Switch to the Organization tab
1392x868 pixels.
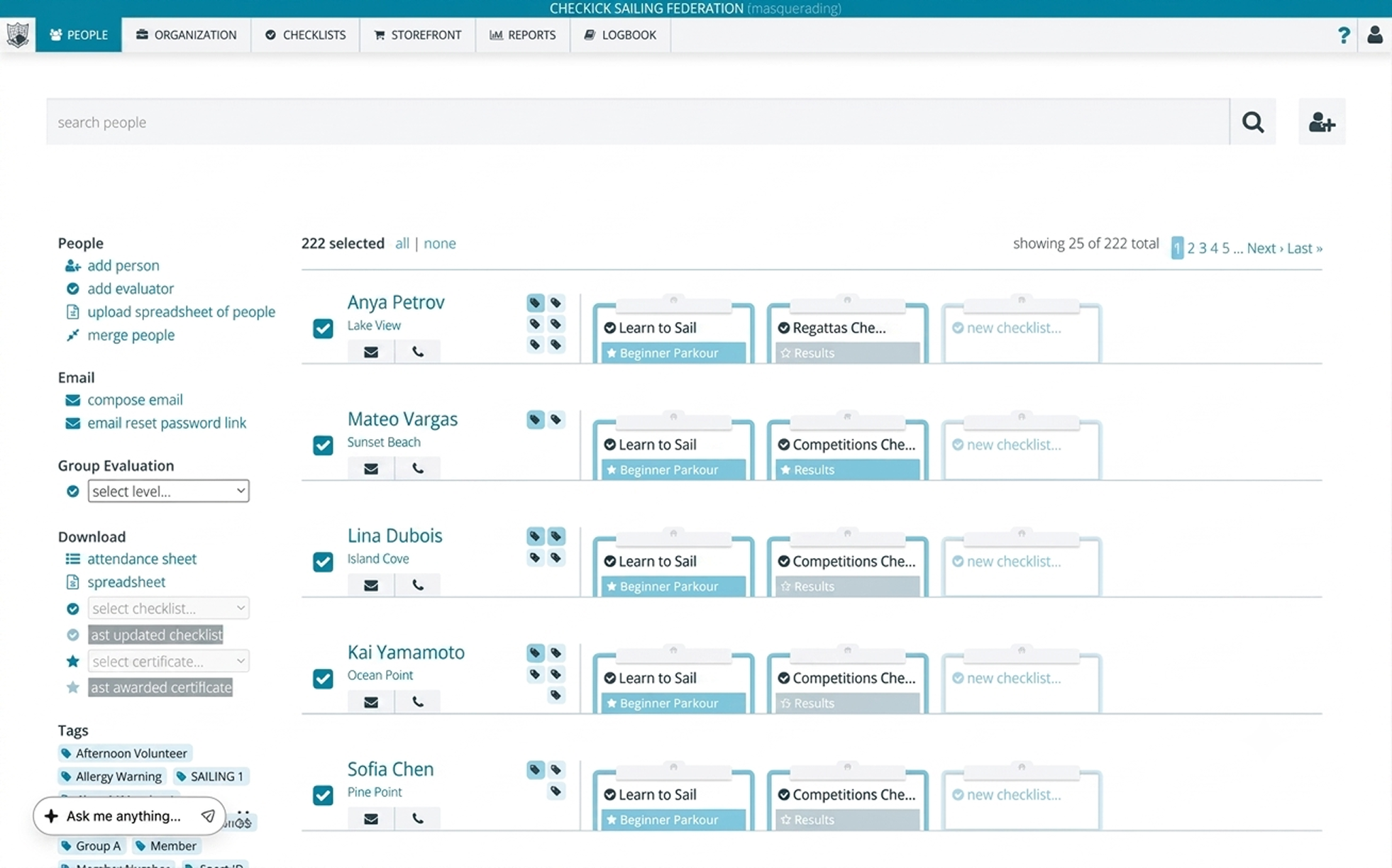(x=187, y=35)
